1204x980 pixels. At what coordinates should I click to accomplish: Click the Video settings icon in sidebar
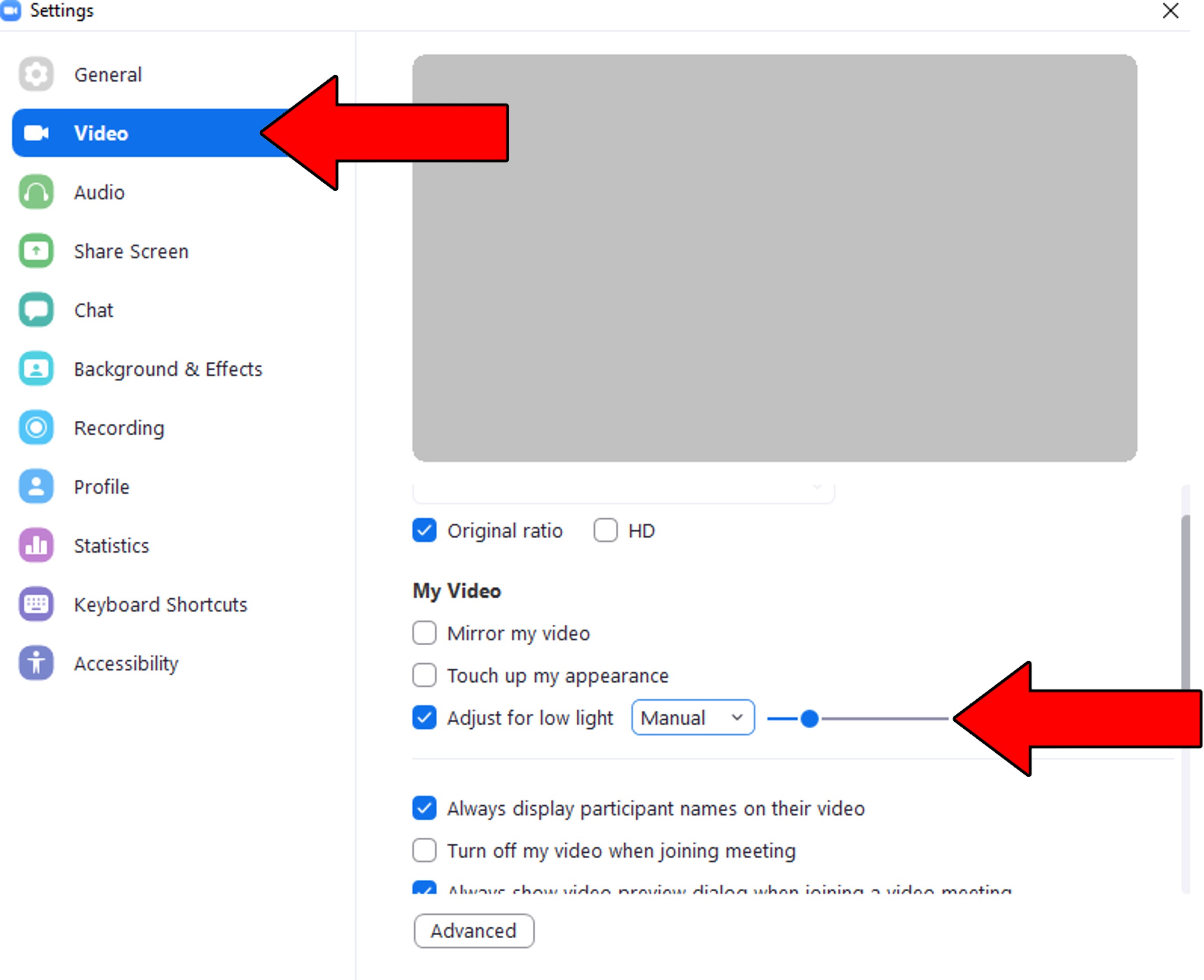pos(37,133)
